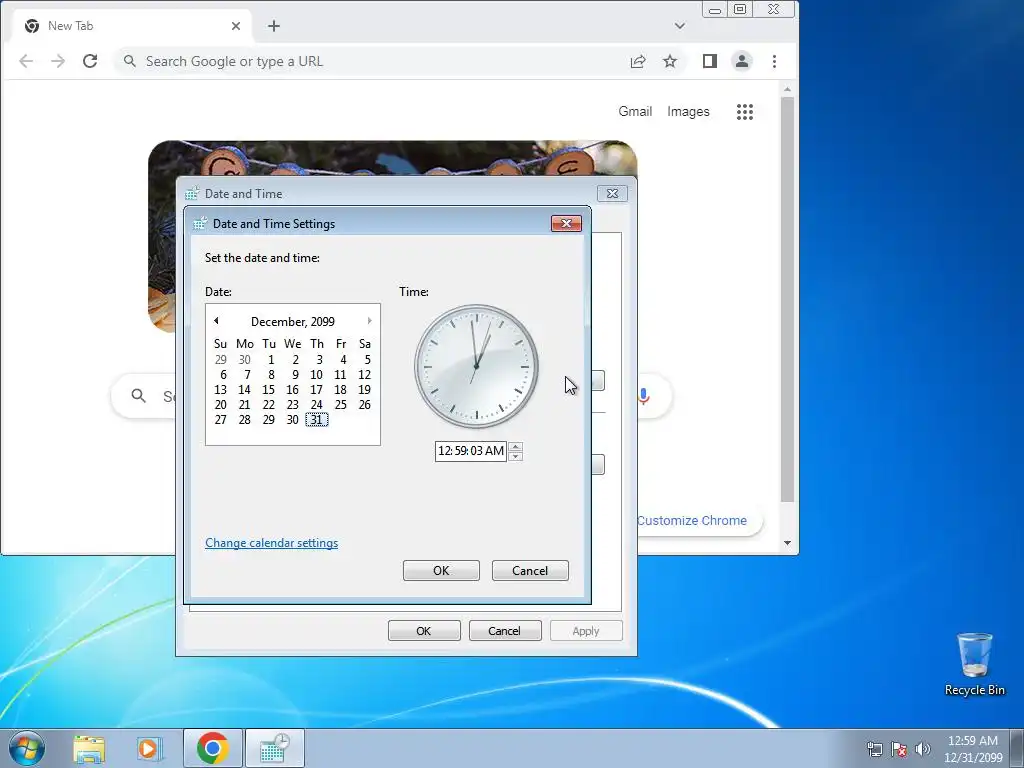
Task: Open Google apps grid
Action: tap(745, 112)
